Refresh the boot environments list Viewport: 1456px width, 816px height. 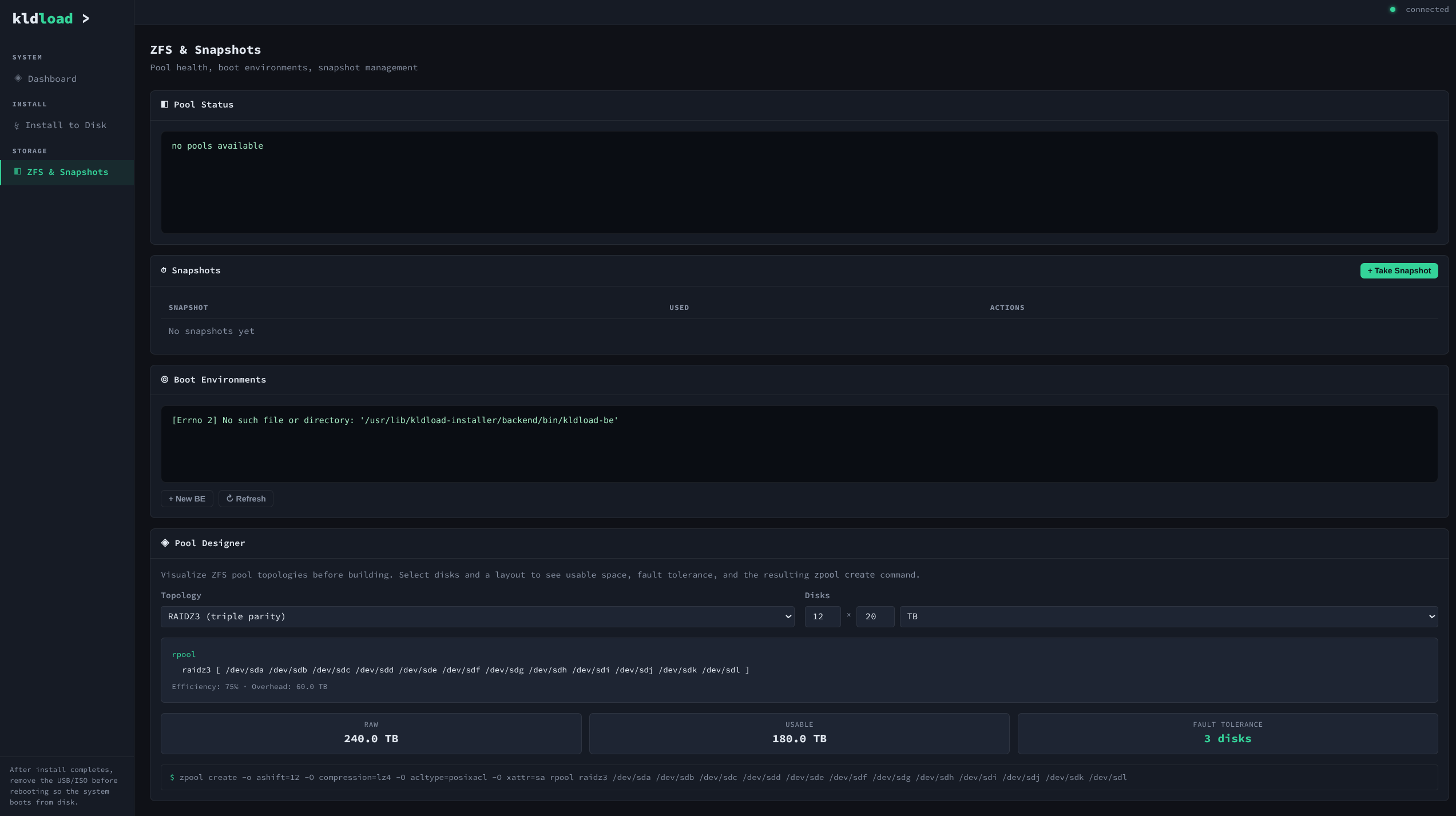(245, 499)
